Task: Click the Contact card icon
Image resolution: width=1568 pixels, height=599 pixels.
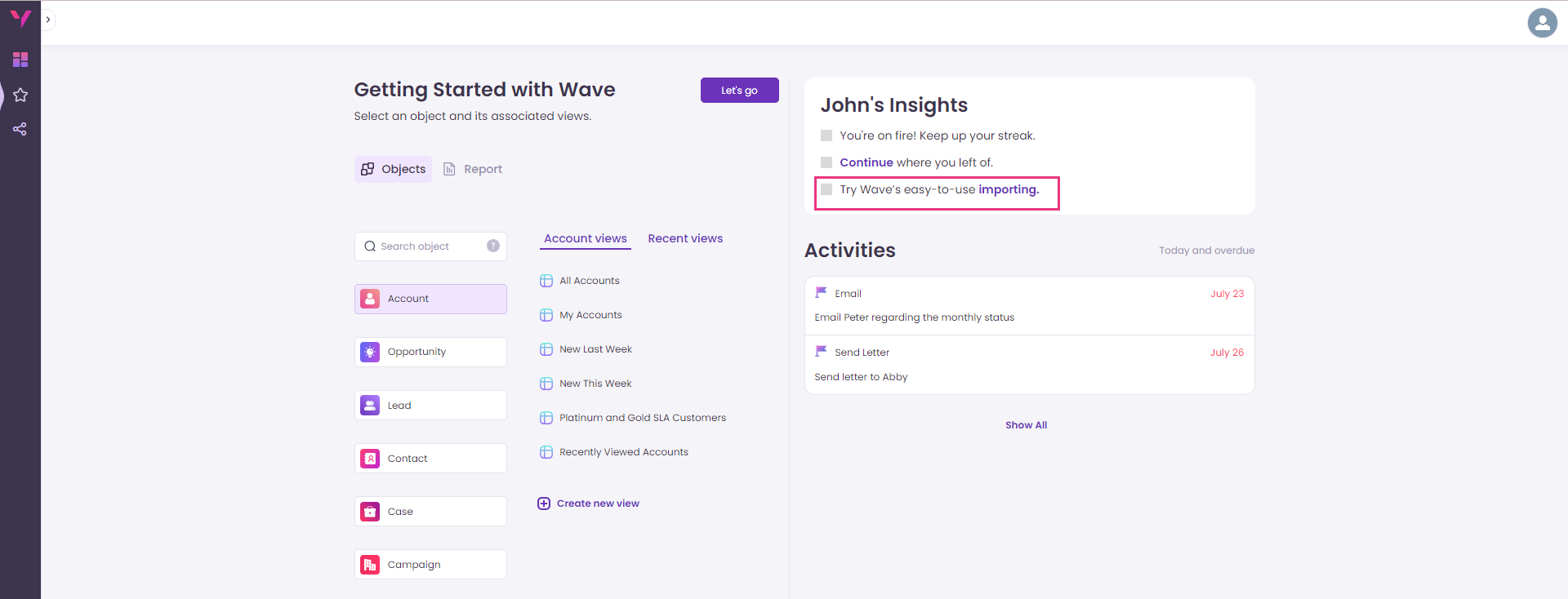Action: 370,458
